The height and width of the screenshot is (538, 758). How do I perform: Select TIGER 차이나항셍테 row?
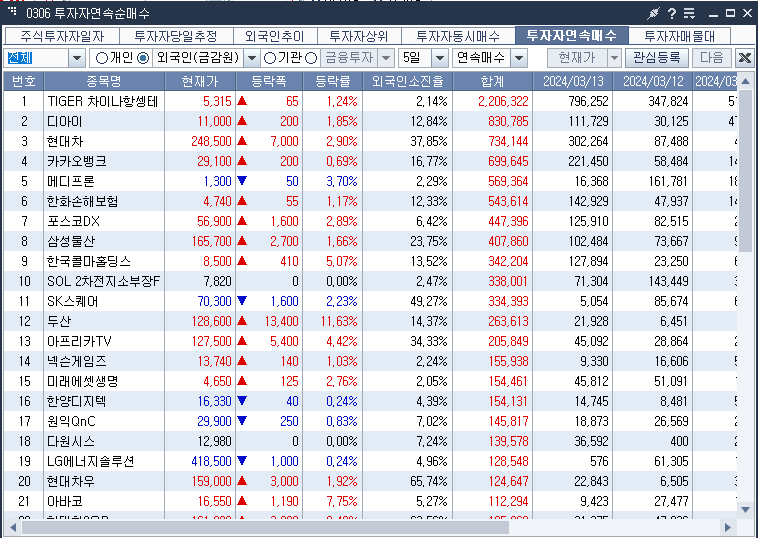[x=370, y=101]
